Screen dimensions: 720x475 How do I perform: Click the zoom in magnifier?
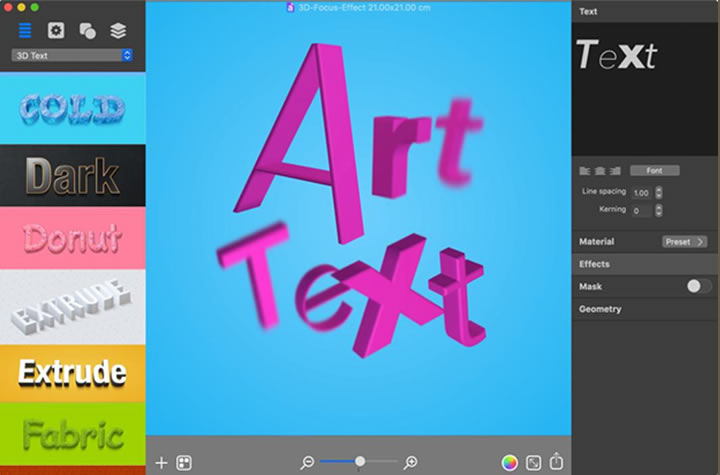click(410, 462)
